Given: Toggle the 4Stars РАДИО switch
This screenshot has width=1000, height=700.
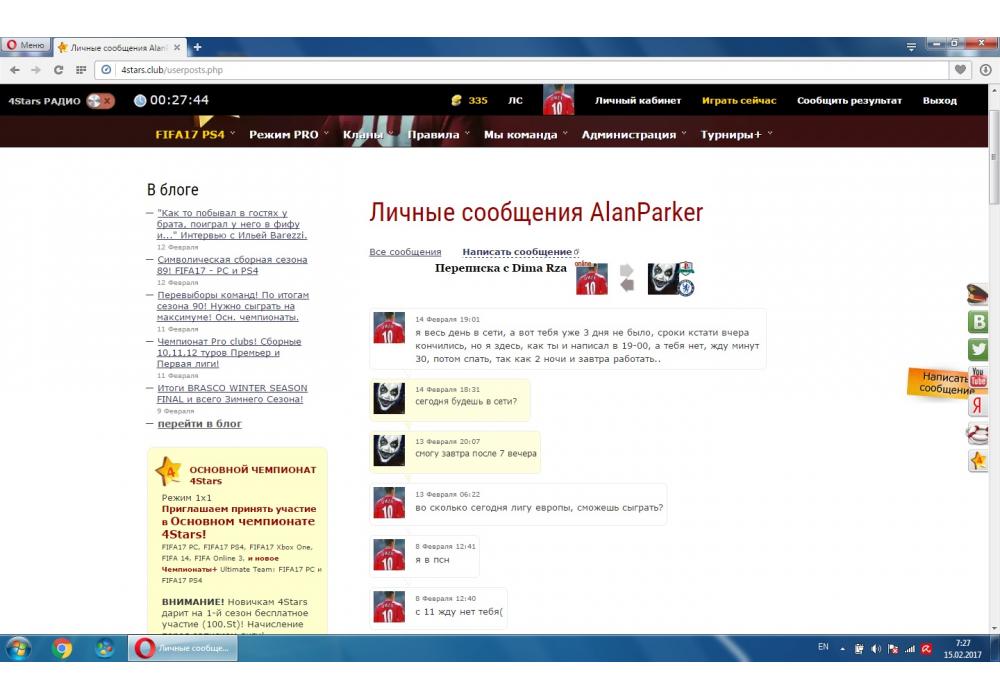Looking at the screenshot, I should pyautogui.click(x=100, y=100).
